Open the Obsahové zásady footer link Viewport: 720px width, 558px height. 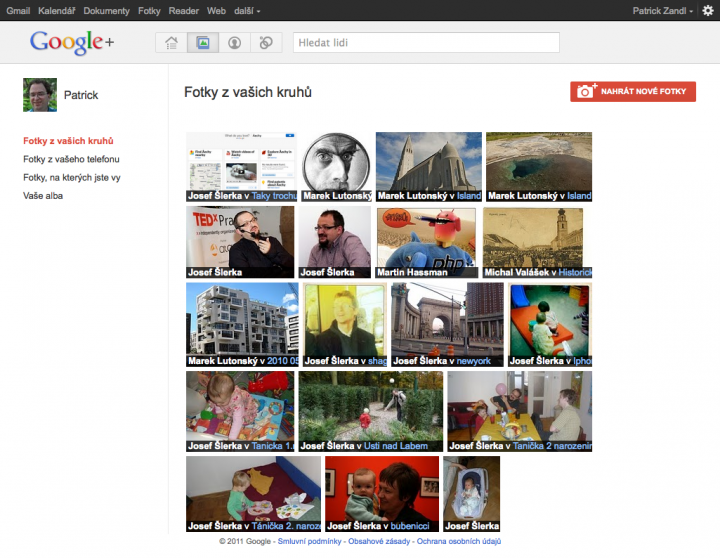(x=379, y=541)
